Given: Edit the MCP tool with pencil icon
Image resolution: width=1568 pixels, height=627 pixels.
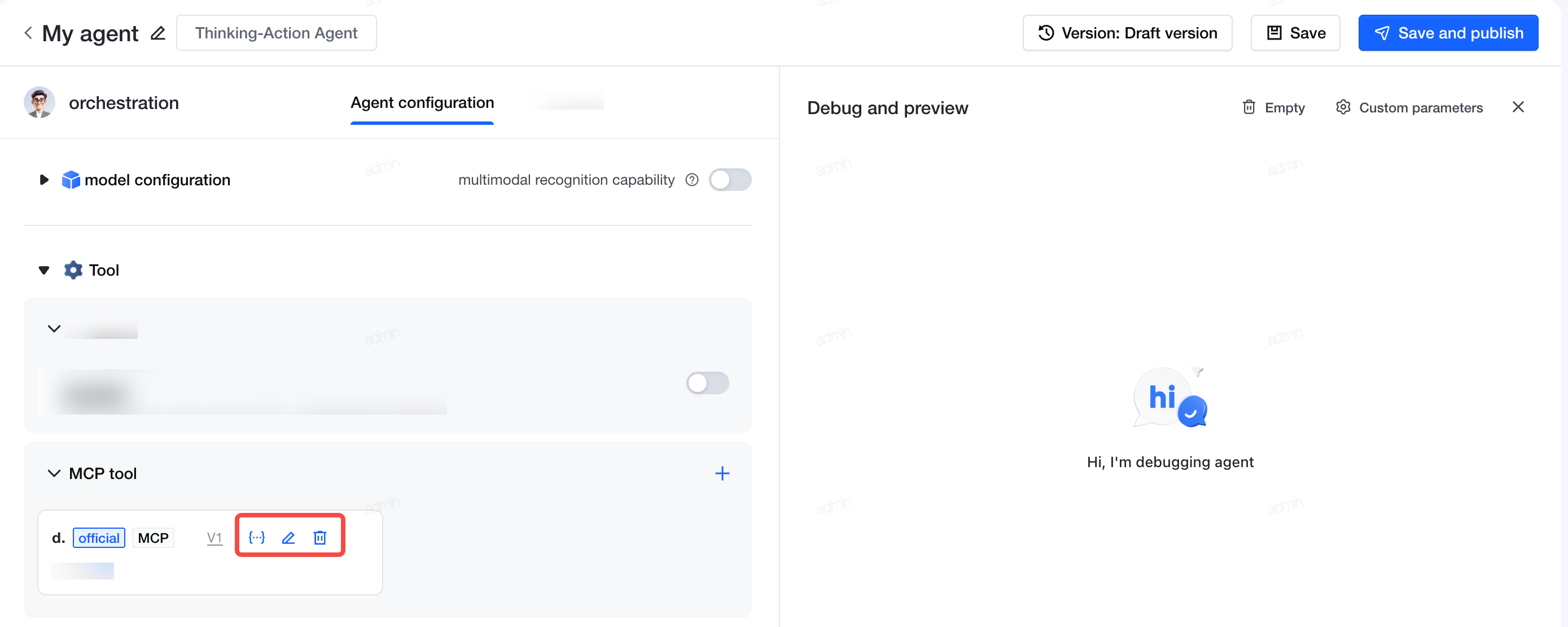Looking at the screenshot, I should (288, 537).
